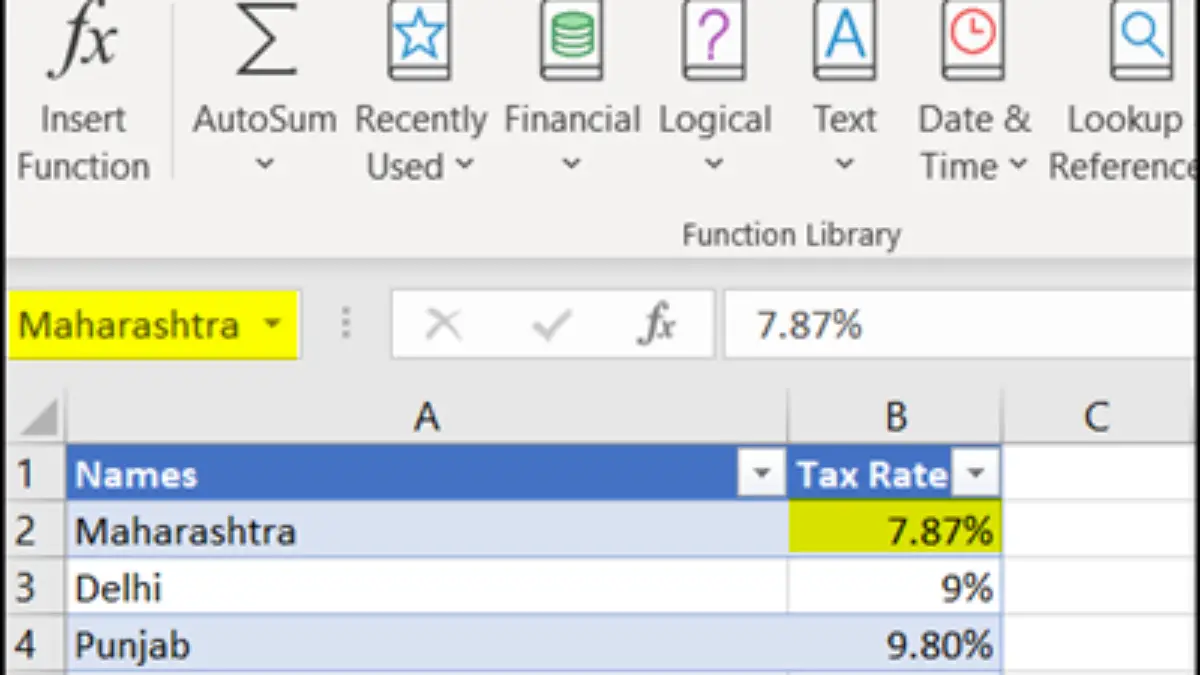Select row 2 header

(x=33, y=529)
